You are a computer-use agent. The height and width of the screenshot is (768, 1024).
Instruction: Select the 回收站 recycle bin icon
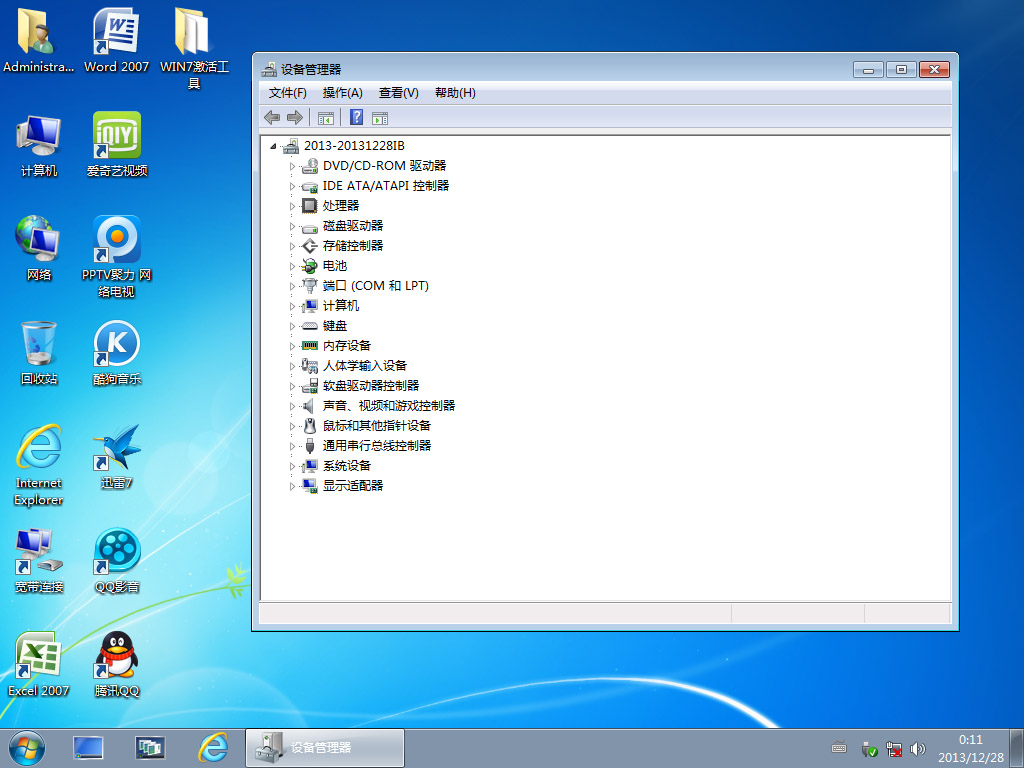click(39, 353)
